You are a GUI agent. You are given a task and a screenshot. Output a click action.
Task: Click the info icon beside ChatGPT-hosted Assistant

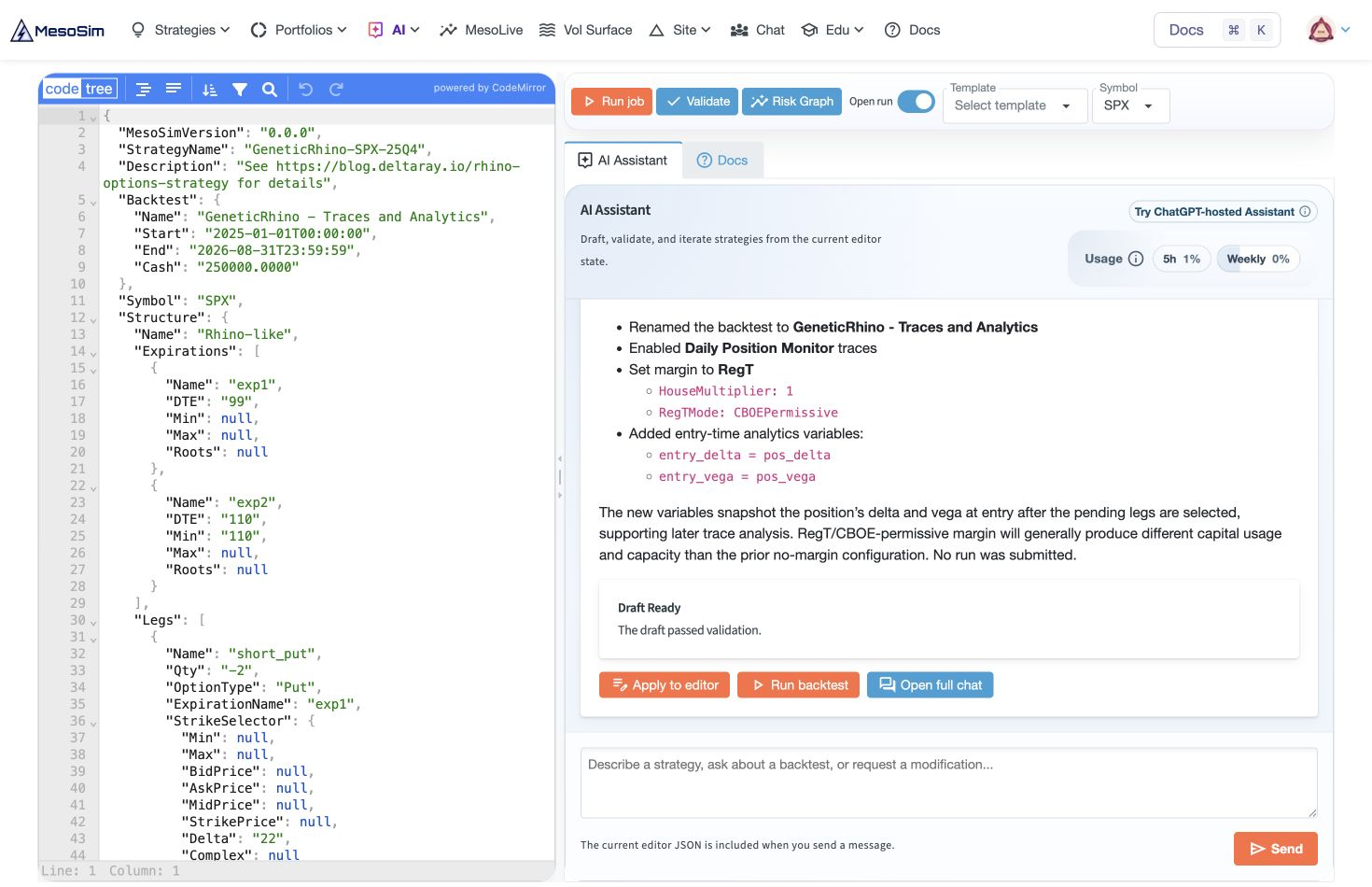(1305, 211)
